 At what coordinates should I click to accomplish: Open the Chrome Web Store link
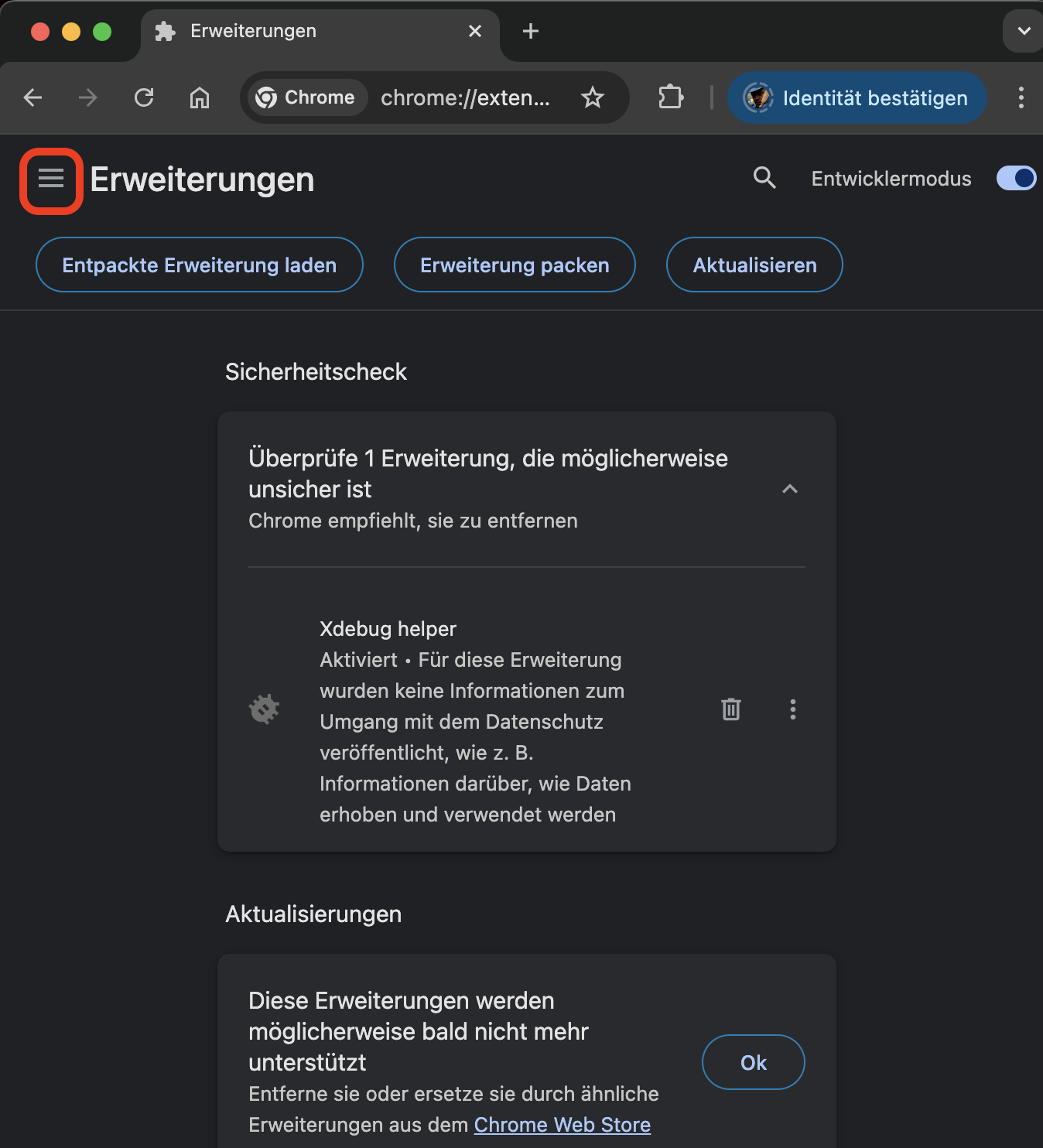coord(563,1125)
